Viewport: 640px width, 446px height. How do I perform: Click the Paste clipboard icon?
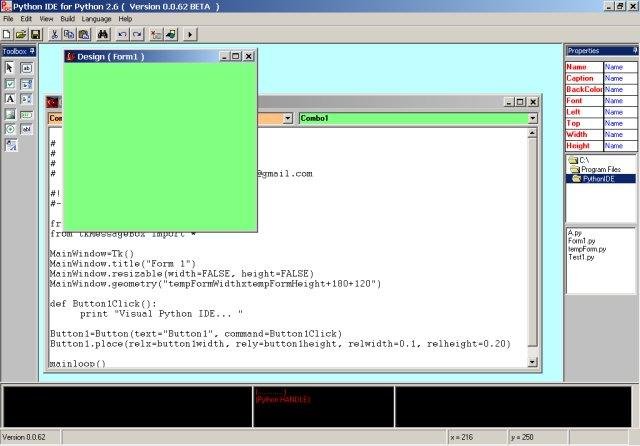(x=84, y=34)
